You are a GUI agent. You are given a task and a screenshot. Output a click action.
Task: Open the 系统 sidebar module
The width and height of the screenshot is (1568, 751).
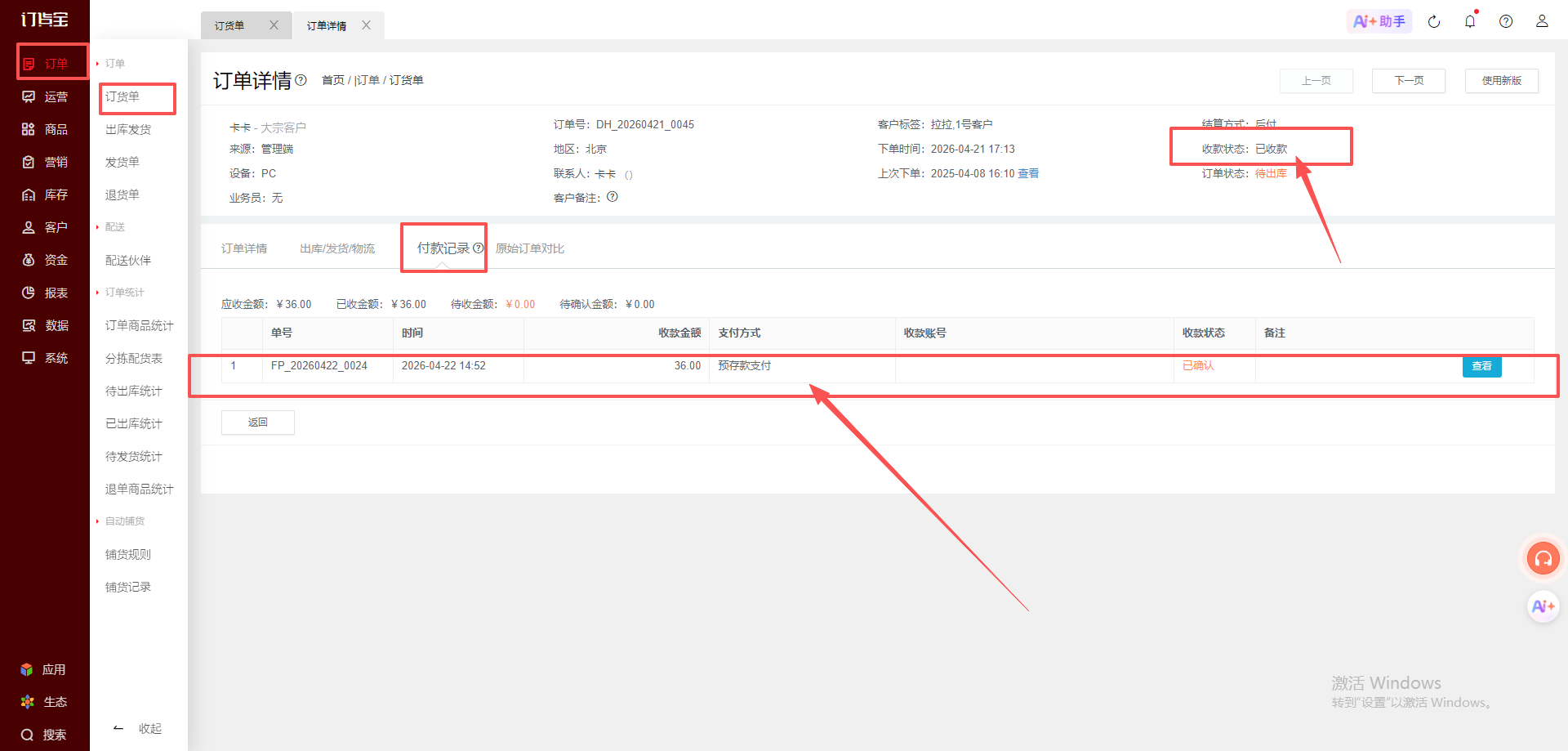[45, 358]
